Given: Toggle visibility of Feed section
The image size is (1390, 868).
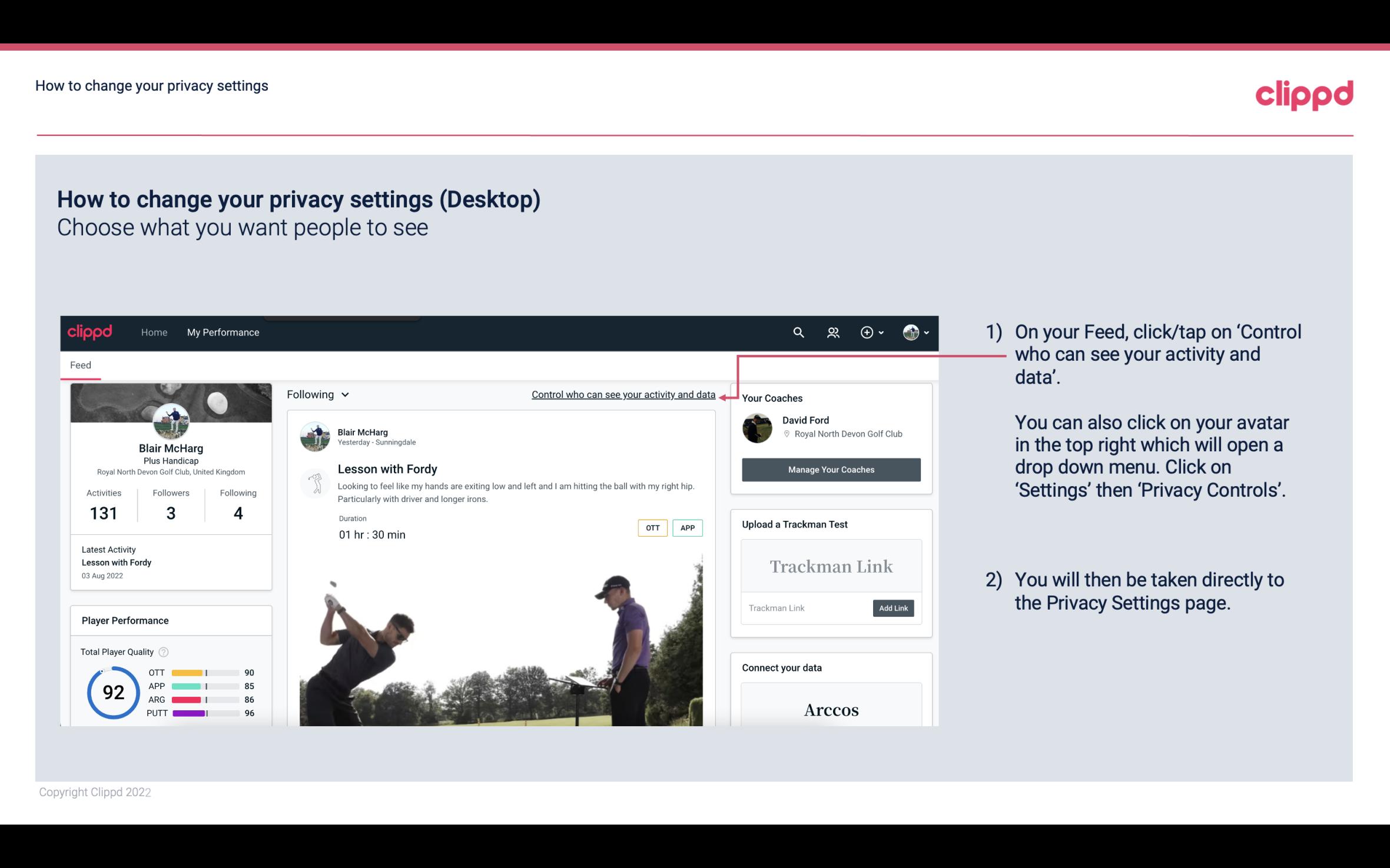Looking at the screenshot, I should tap(80, 364).
